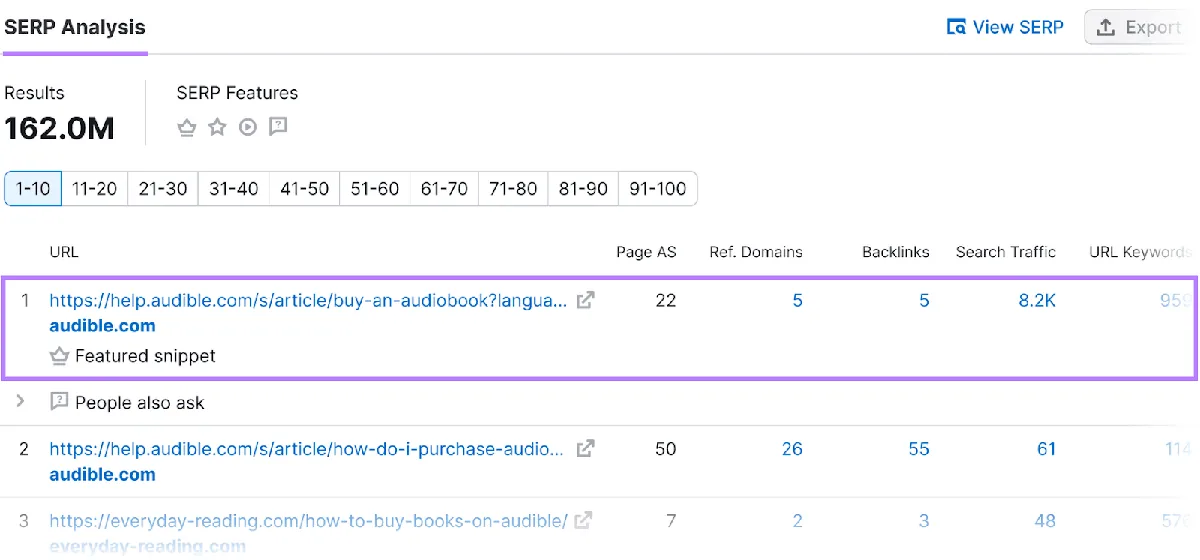Click Ref. Domains value 26
The height and width of the screenshot is (560, 1200).
(x=792, y=449)
